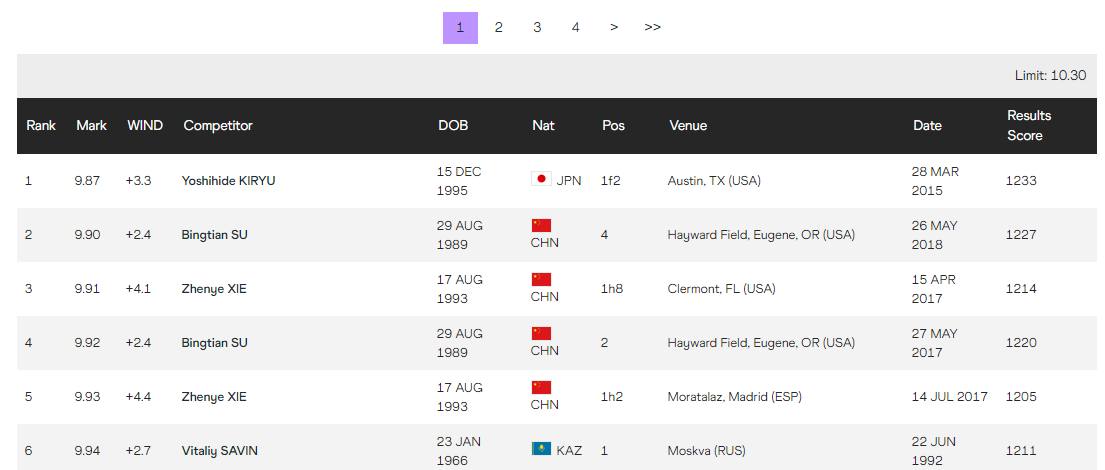Go to results page 2
1105x470 pixels.
tap(499, 27)
